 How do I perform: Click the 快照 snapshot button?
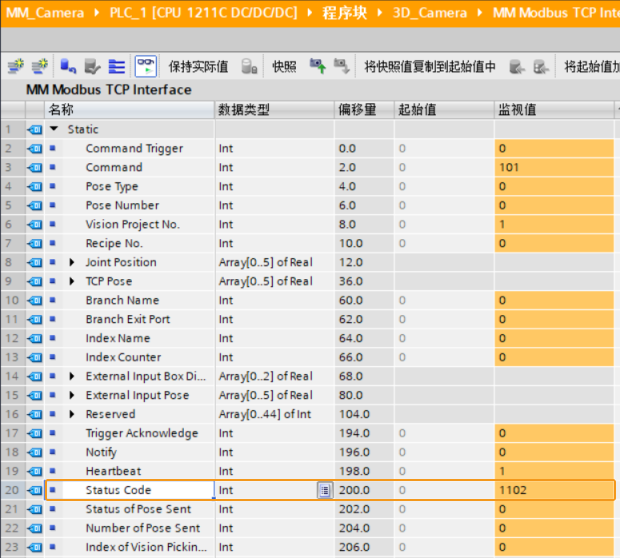click(284, 66)
